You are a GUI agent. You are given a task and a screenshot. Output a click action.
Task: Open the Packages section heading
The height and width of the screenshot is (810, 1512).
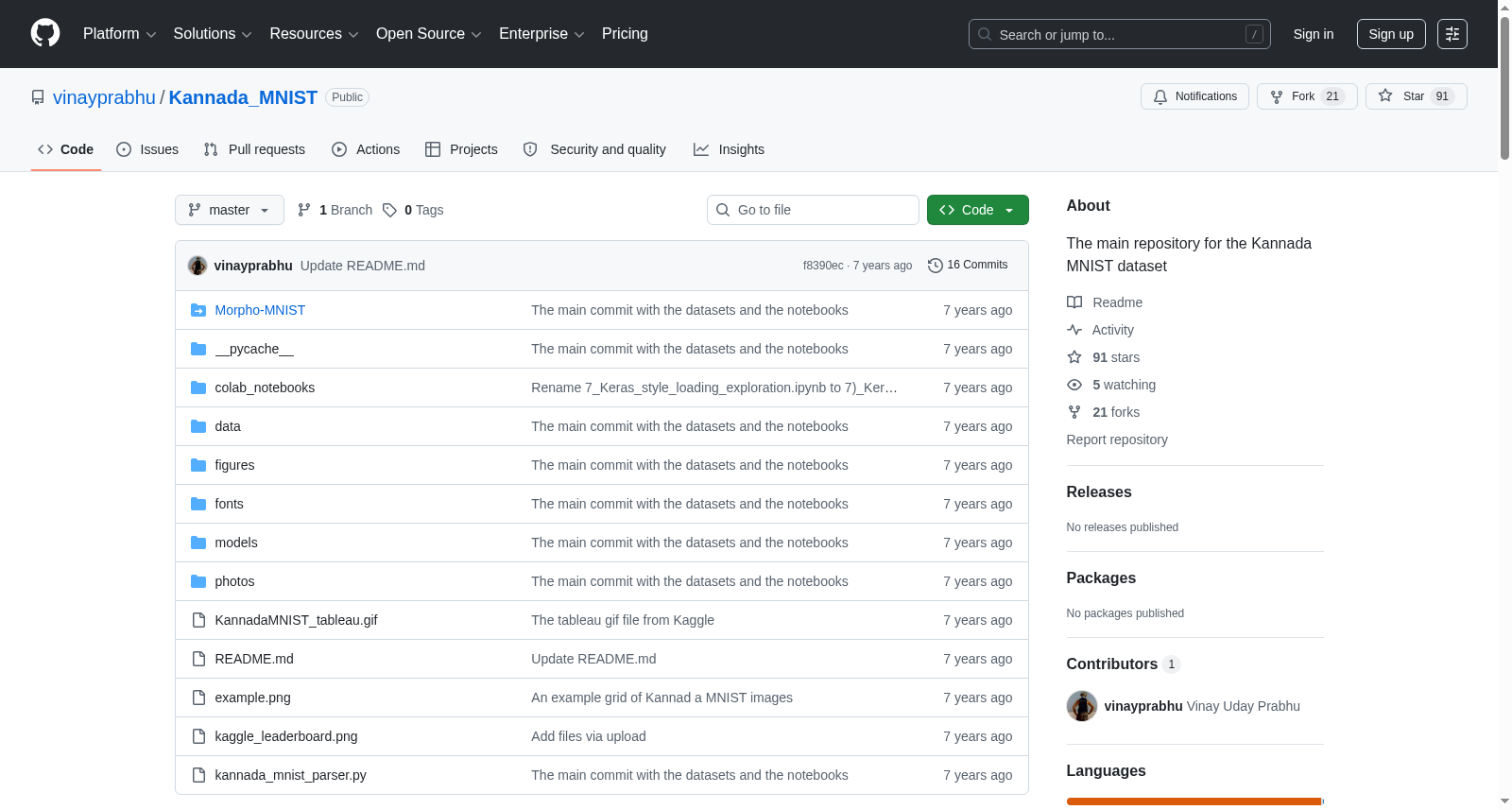click(x=1101, y=577)
